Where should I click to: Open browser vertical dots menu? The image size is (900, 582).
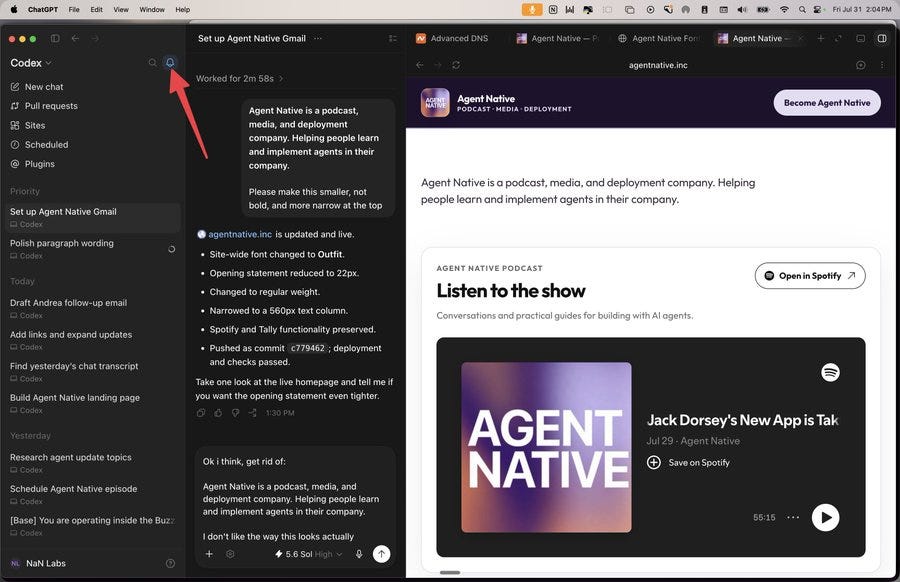tap(882, 65)
